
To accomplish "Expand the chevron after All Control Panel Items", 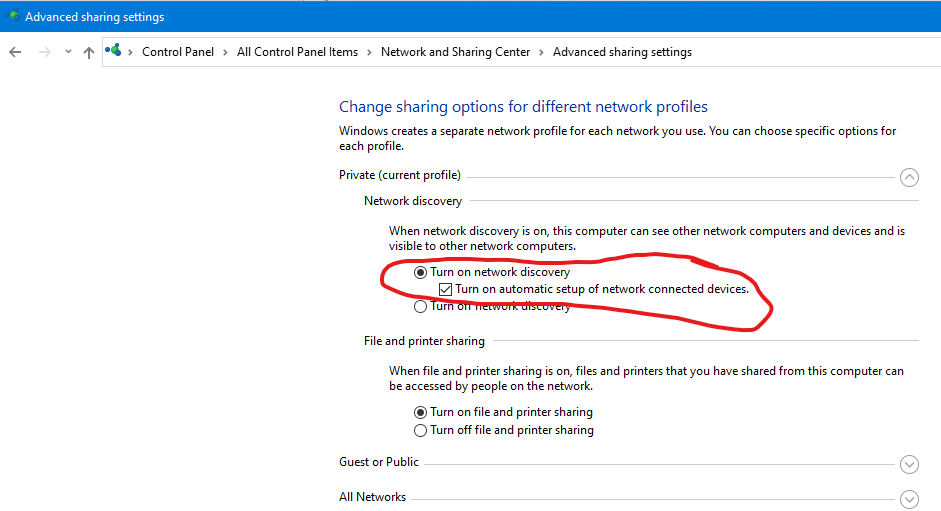I will point(369,52).
